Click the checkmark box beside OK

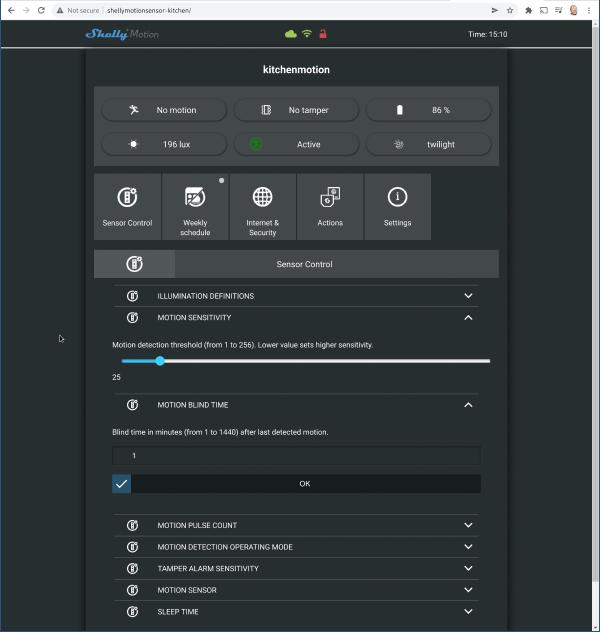pyautogui.click(x=121, y=484)
